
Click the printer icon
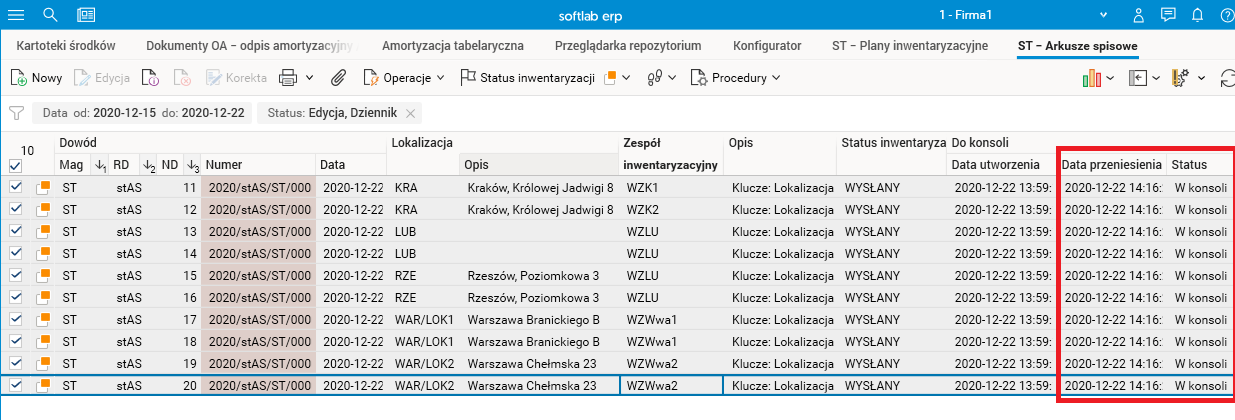click(x=288, y=77)
